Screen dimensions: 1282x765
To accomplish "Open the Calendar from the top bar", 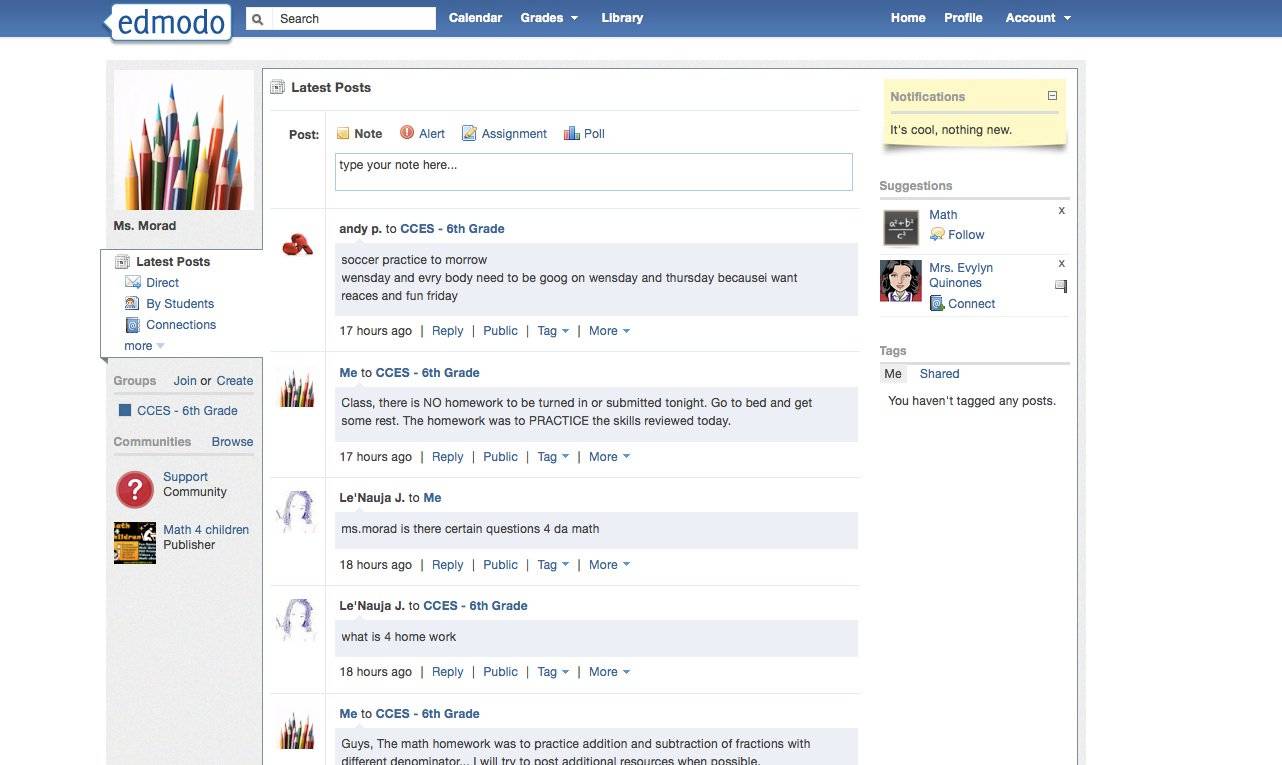I will click(475, 17).
